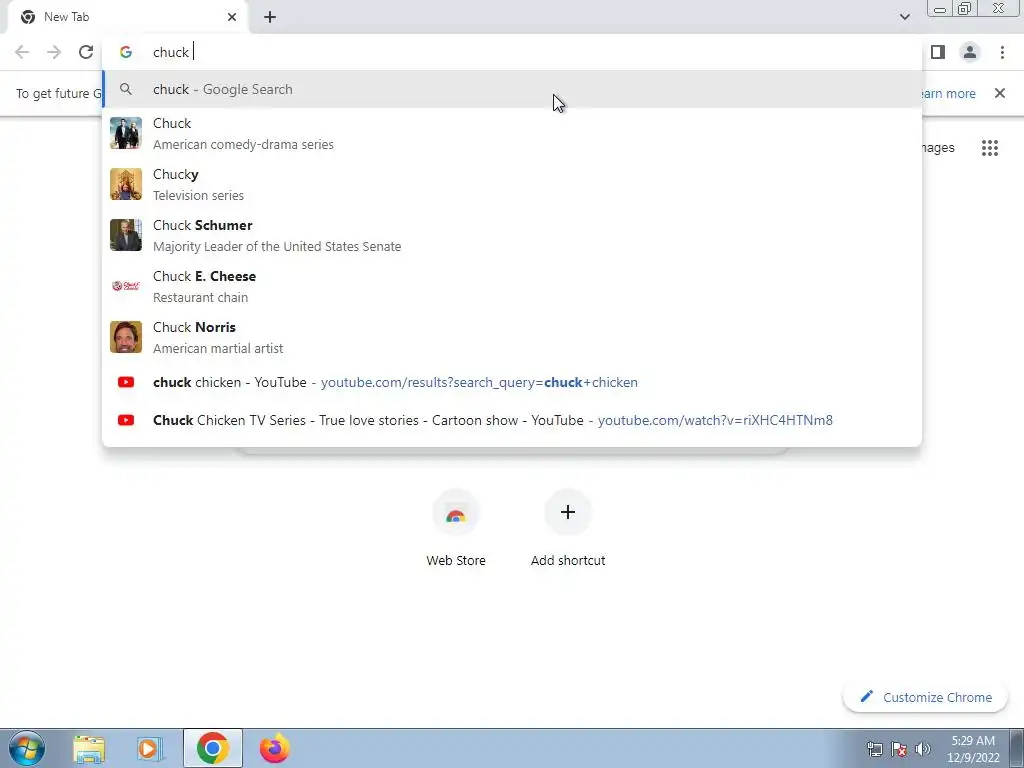This screenshot has width=1024, height=768.
Task: Choose the 'Chuck E. Cheese' suggestion
Action: tap(512, 286)
